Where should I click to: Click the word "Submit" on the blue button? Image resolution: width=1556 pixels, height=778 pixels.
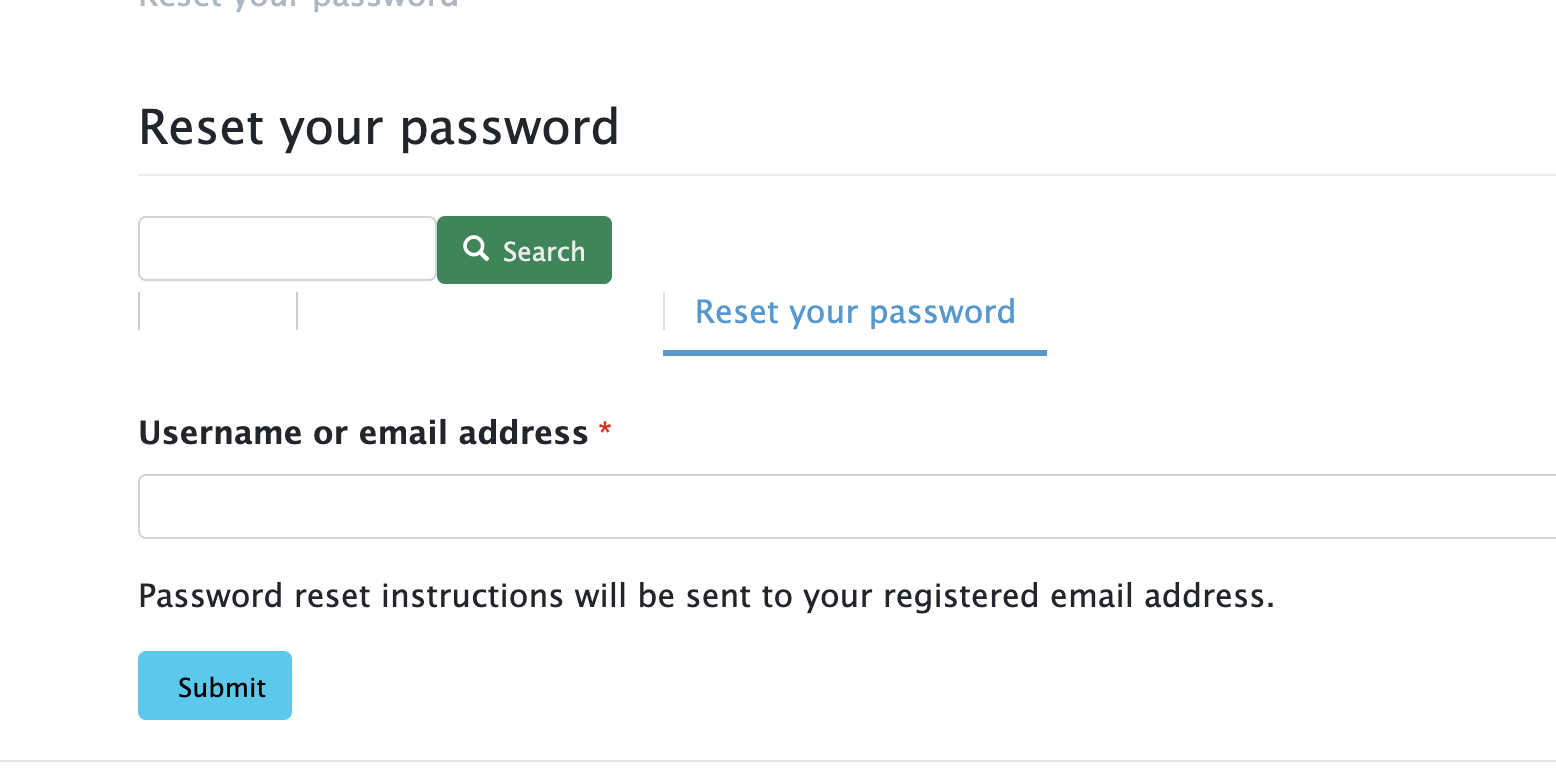coord(222,687)
